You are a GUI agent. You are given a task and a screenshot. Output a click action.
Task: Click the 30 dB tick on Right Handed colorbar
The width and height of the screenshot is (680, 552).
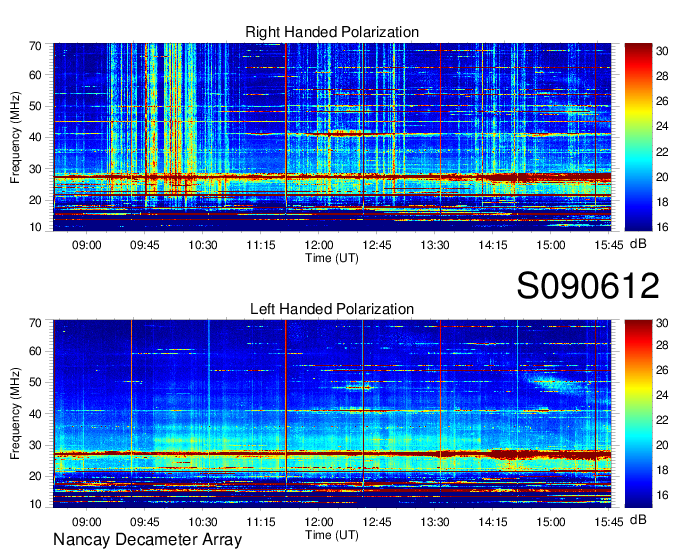tap(662, 51)
